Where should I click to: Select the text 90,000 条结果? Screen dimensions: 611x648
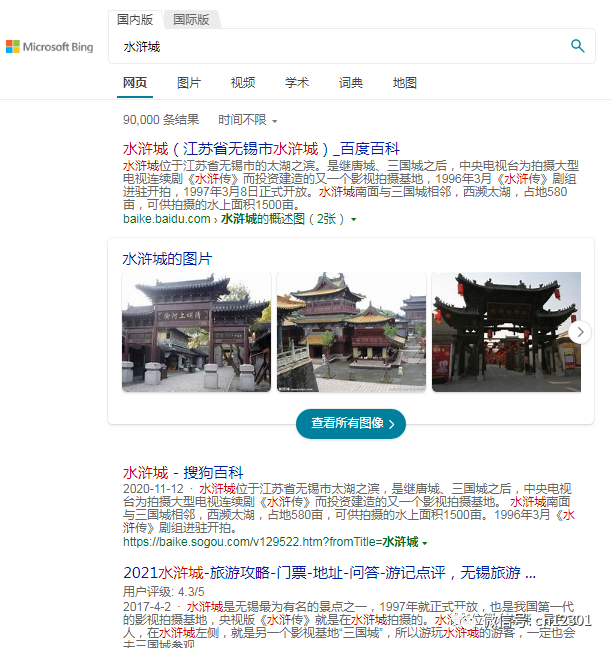pos(161,120)
